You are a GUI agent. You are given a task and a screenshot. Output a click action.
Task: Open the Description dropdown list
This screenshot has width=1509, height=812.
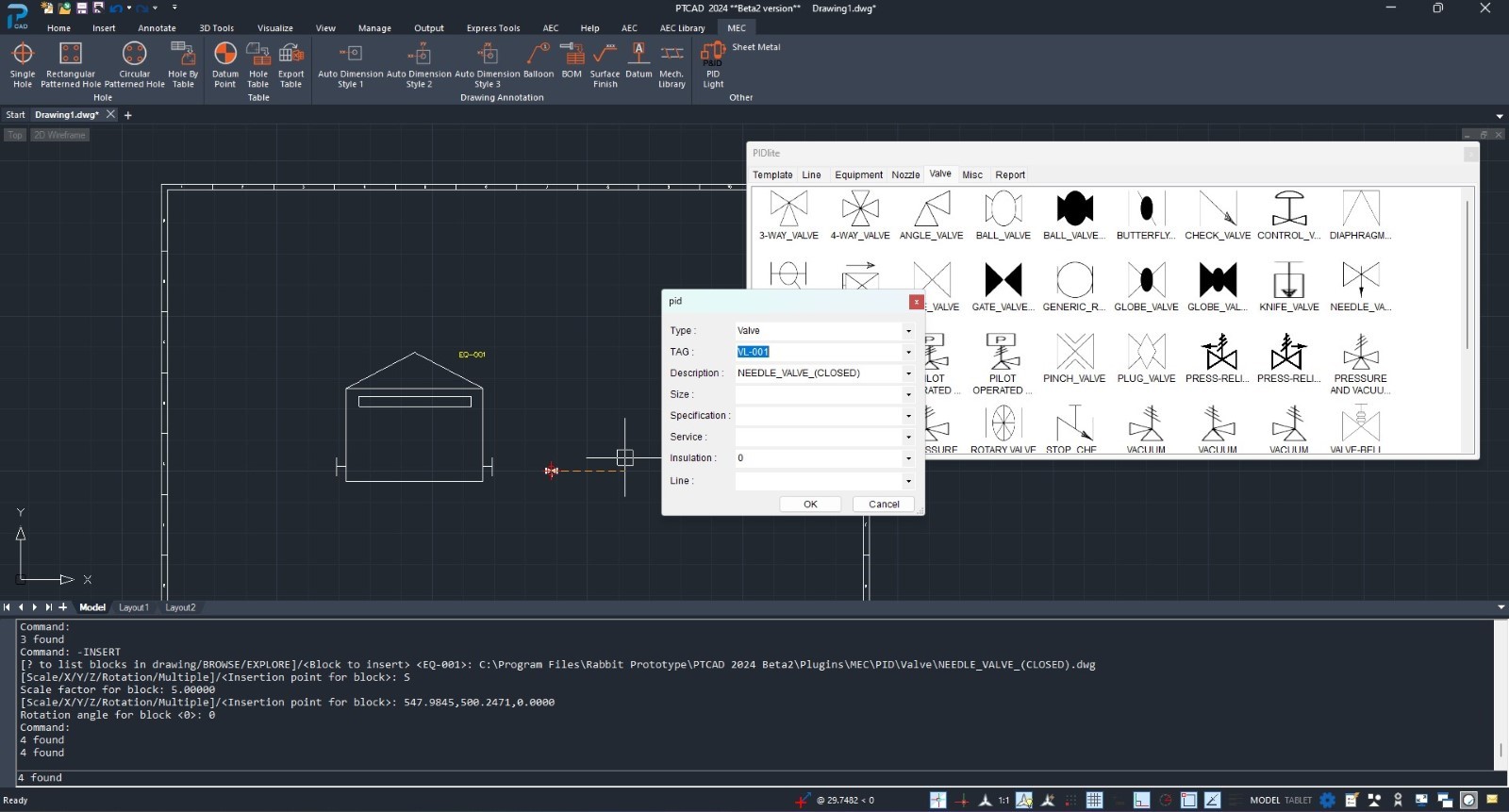click(908, 373)
